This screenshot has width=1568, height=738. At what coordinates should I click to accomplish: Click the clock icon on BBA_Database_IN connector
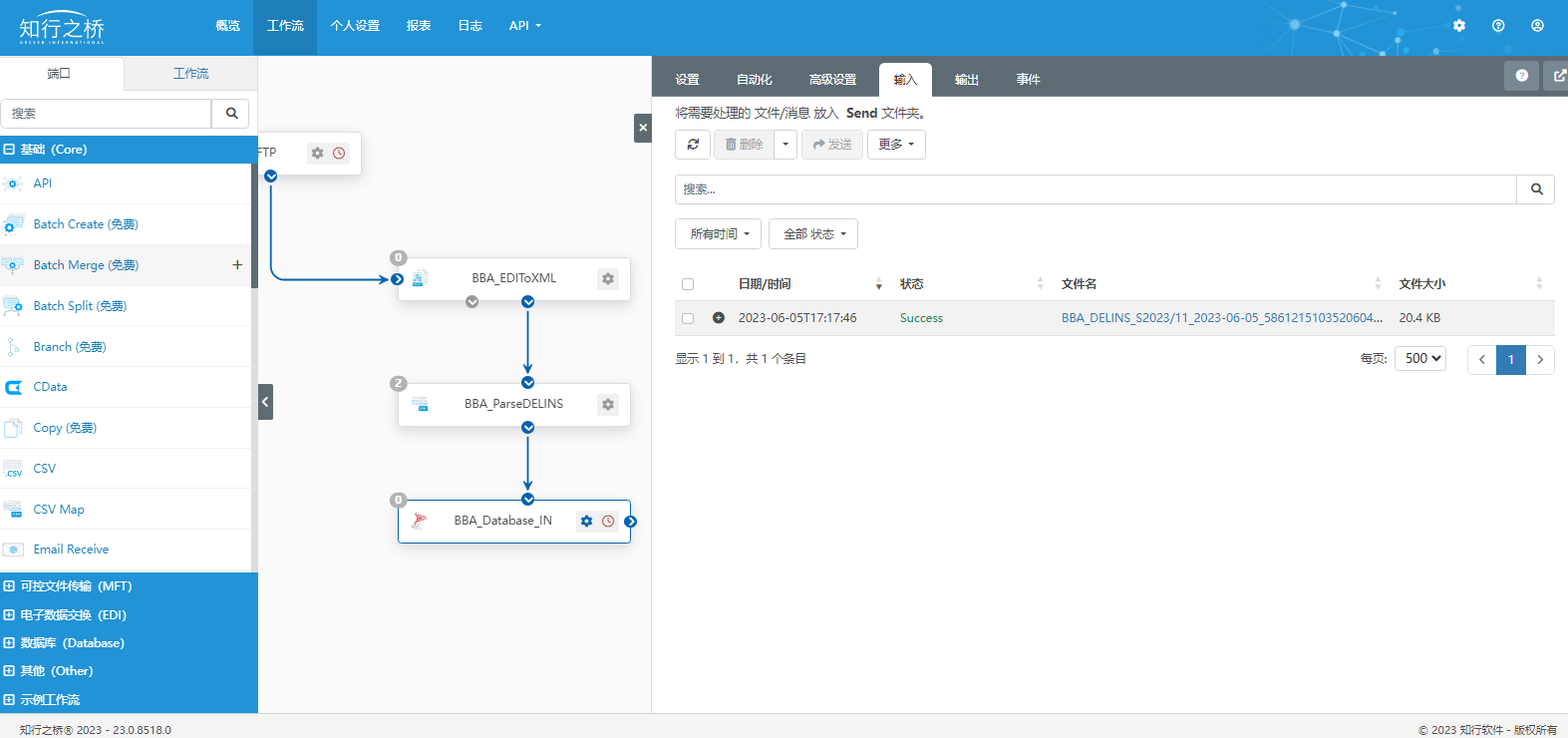[608, 522]
